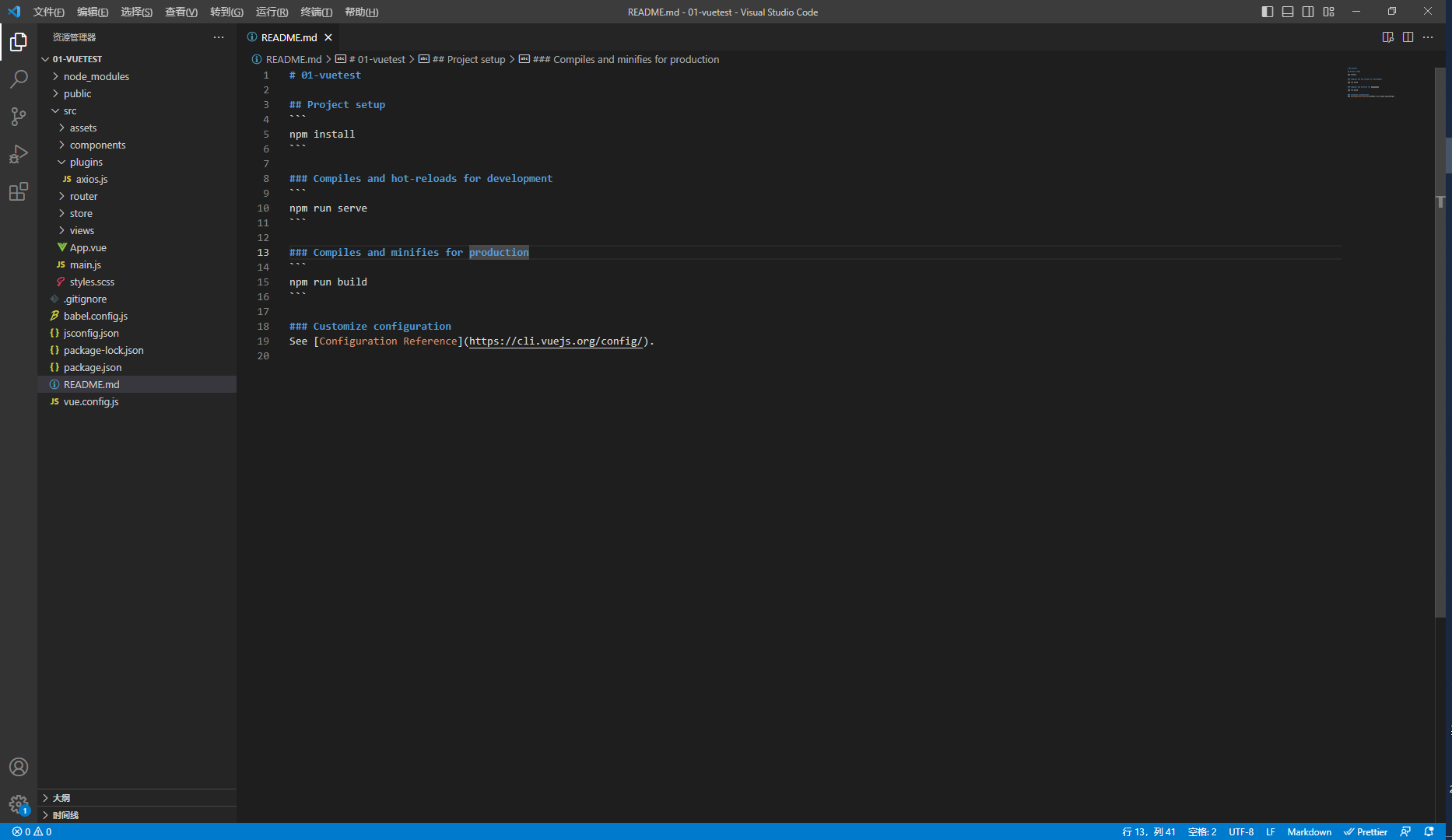Expand the 大纲 outline section
This screenshot has height=840, width=1452.
click(x=137, y=798)
